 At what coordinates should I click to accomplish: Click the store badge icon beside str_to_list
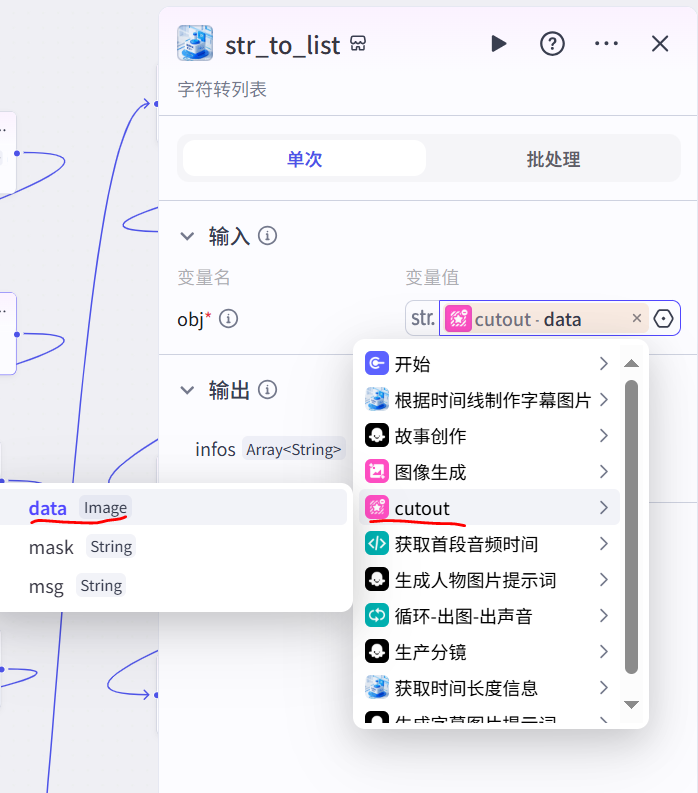[358, 43]
